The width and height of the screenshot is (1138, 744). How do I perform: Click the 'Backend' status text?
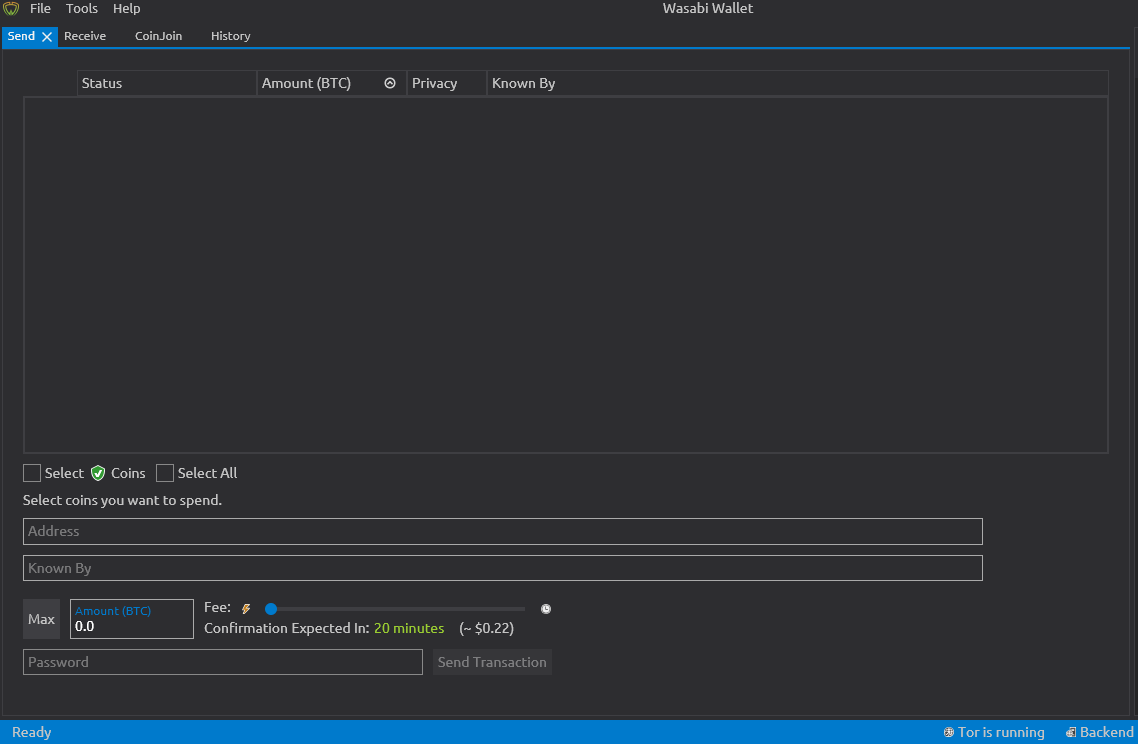click(1107, 732)
